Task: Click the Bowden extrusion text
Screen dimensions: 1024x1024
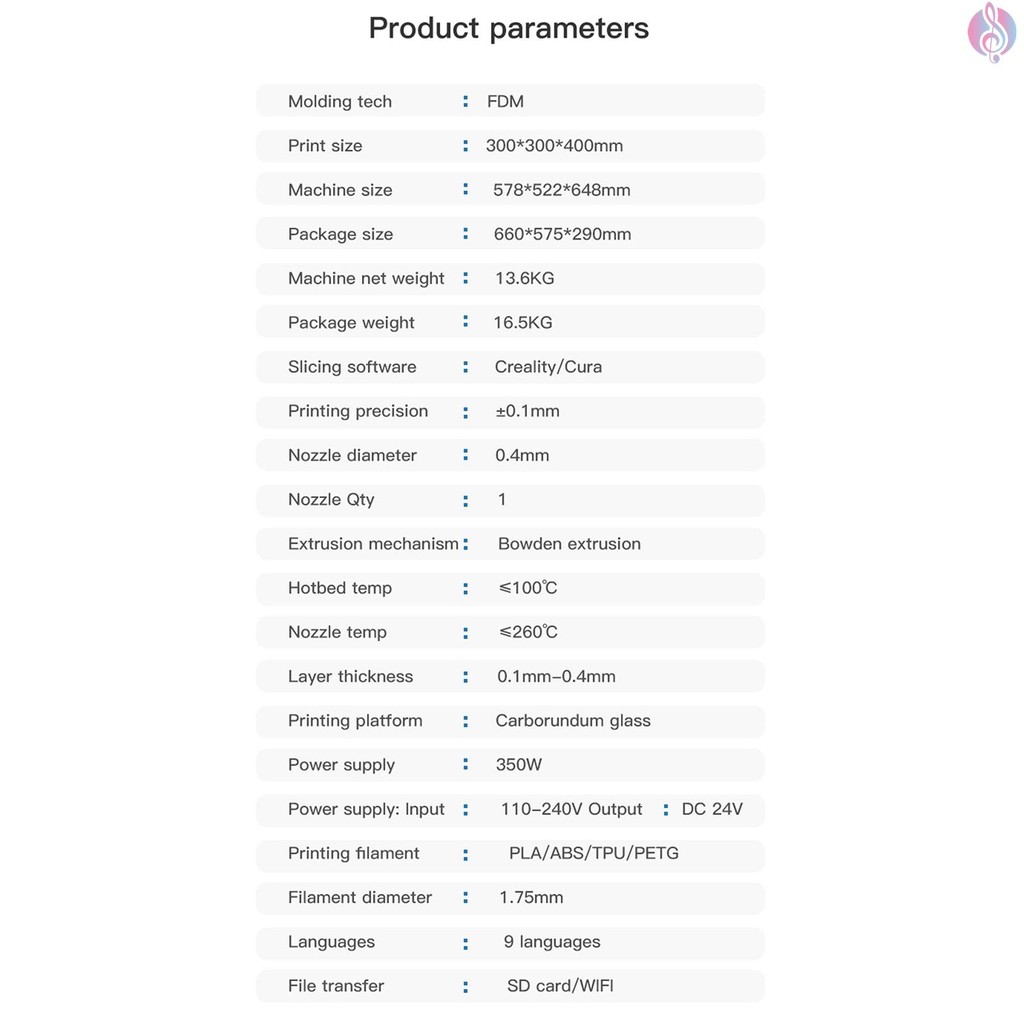Action: (x=569, y=544)
